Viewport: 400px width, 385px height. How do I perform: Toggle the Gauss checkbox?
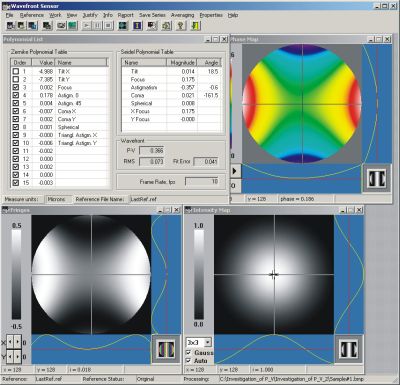click(x=189, y=353)
